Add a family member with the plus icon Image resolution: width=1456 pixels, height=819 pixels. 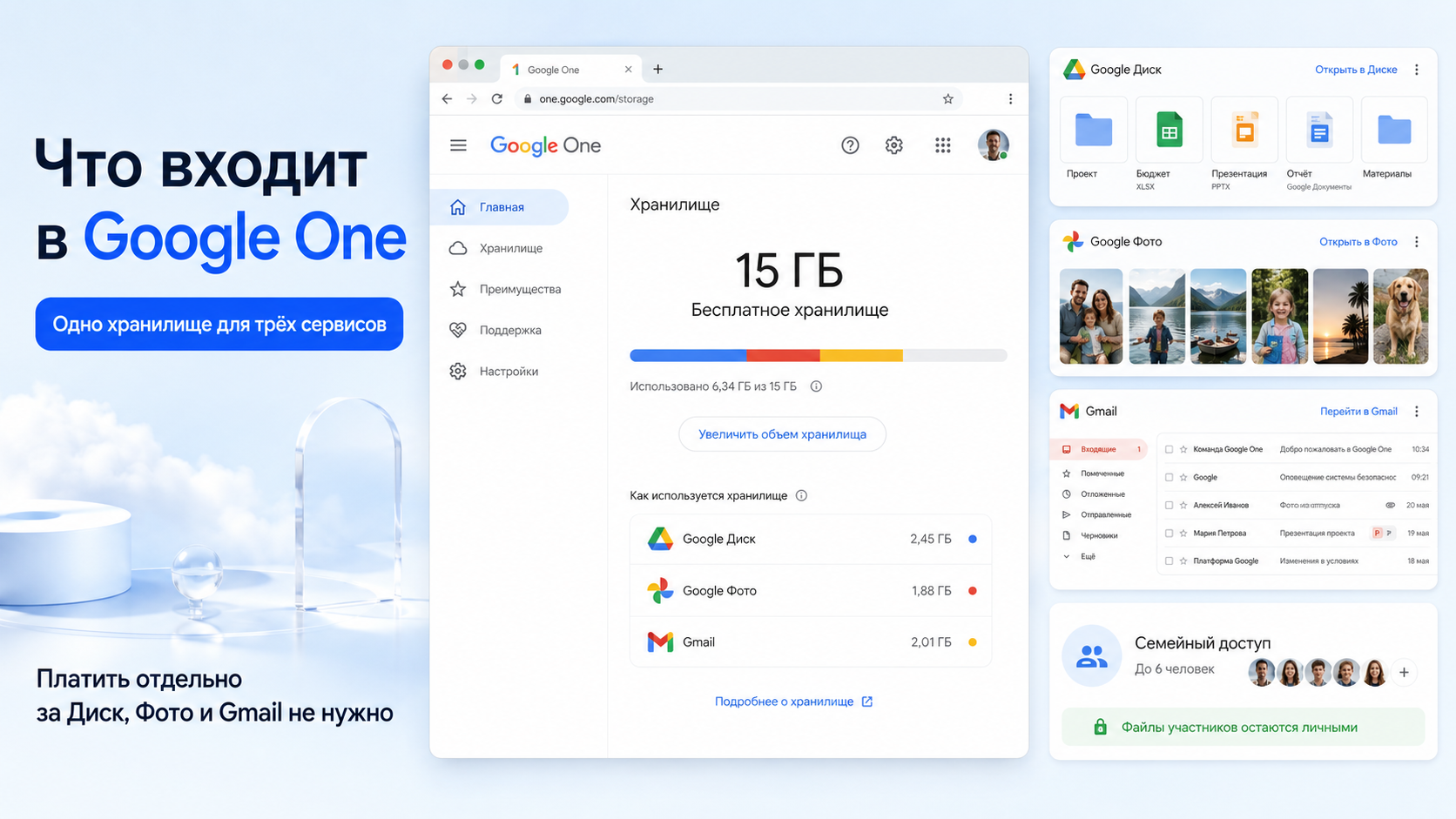point(1404,673)
